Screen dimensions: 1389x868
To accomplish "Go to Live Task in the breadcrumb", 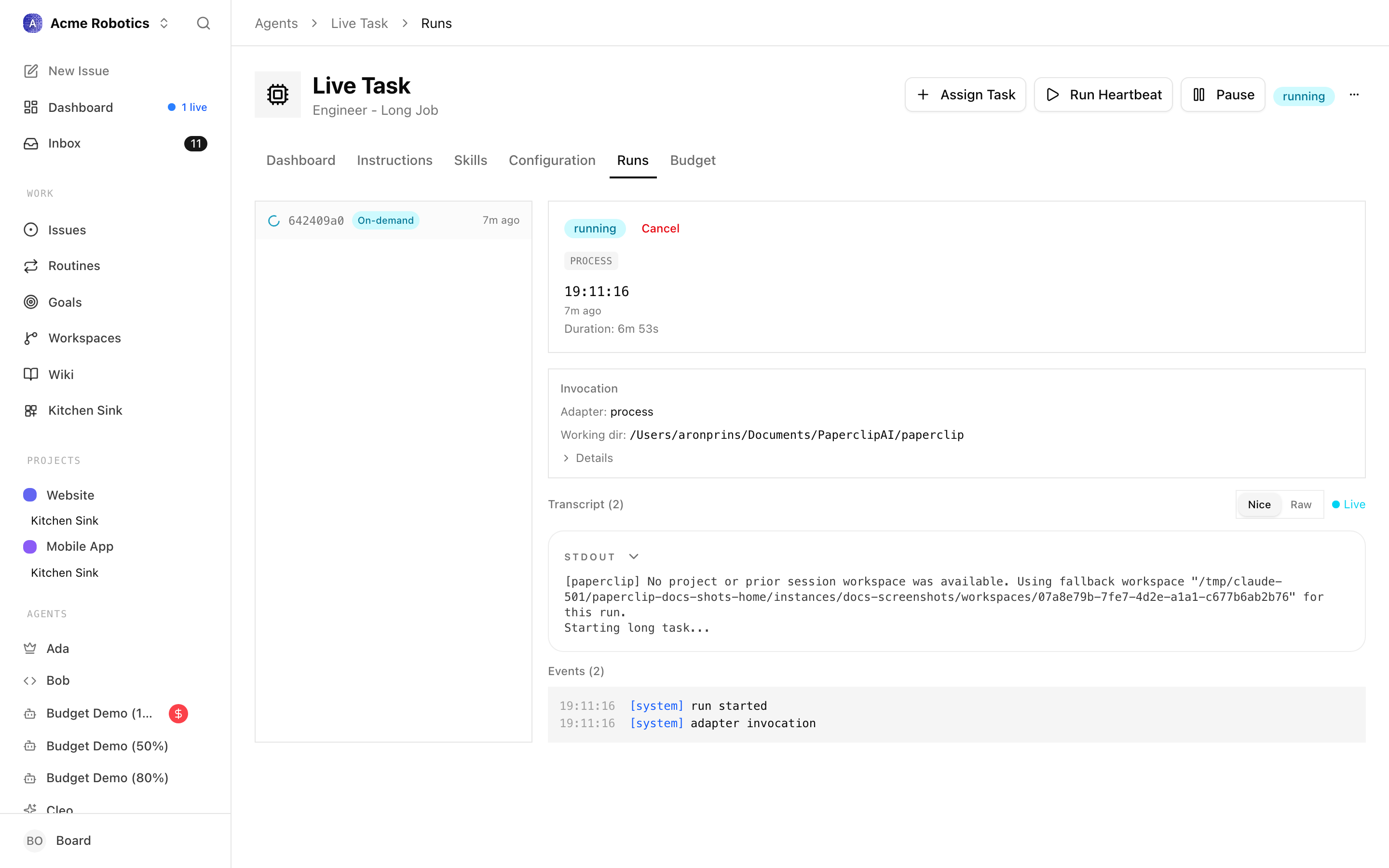I will 359,23.
